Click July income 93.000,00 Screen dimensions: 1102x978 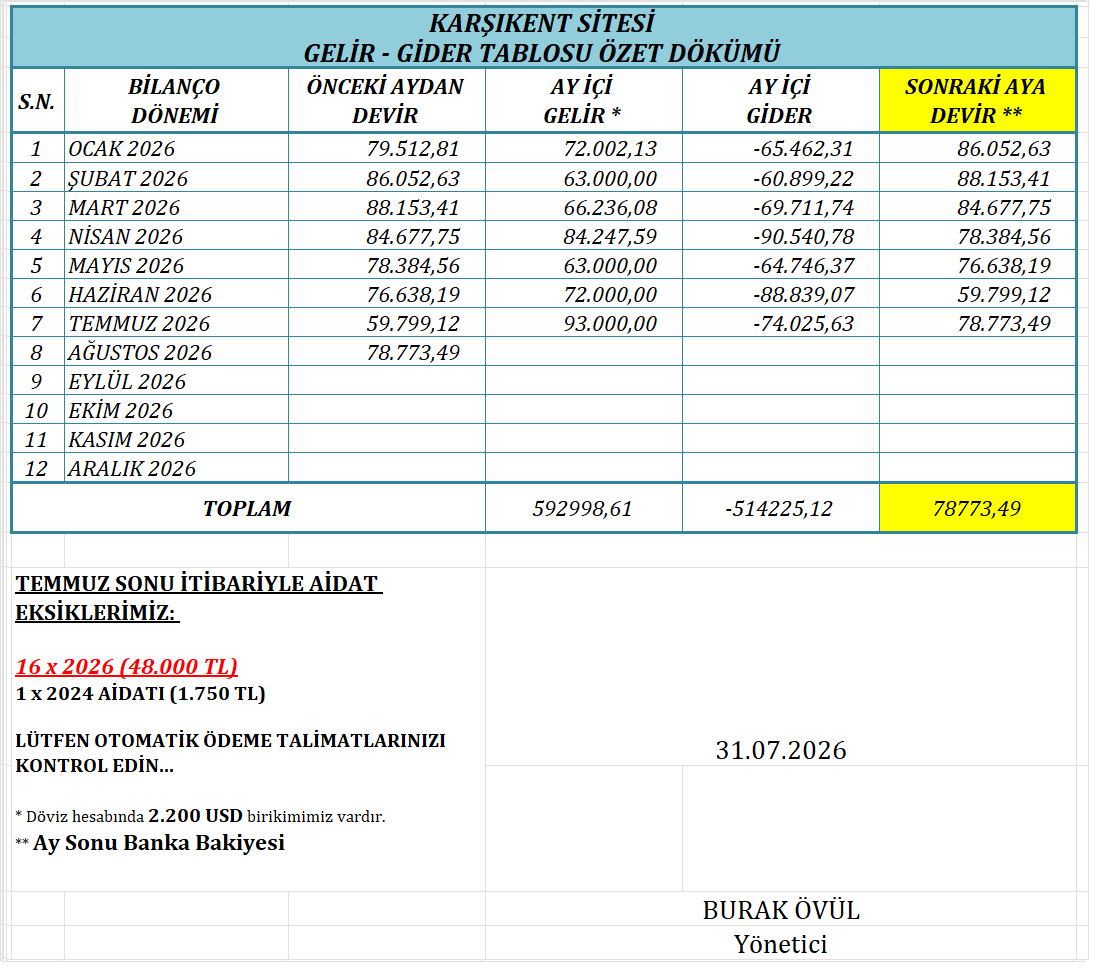[x=609, y=323]
